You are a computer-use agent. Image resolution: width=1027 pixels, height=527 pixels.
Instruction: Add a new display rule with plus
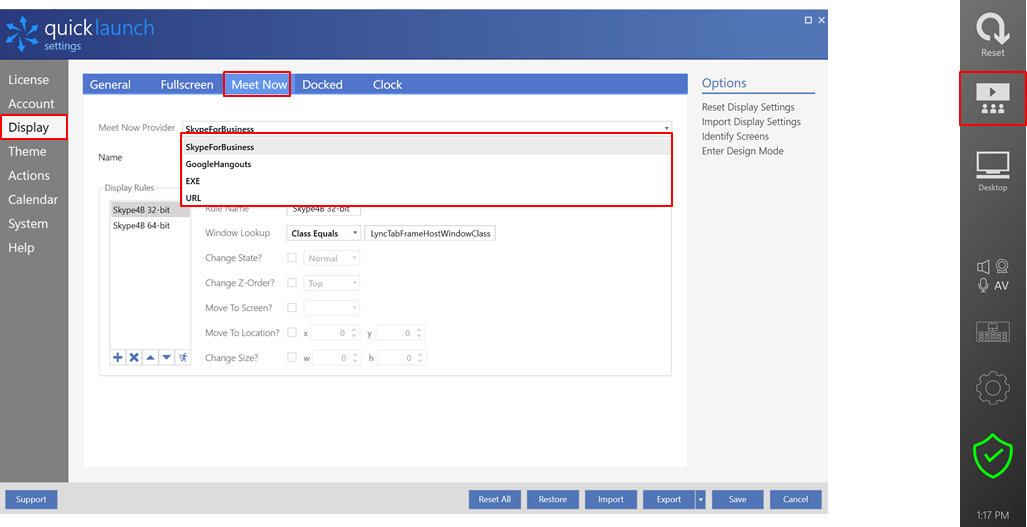(117, 357)
